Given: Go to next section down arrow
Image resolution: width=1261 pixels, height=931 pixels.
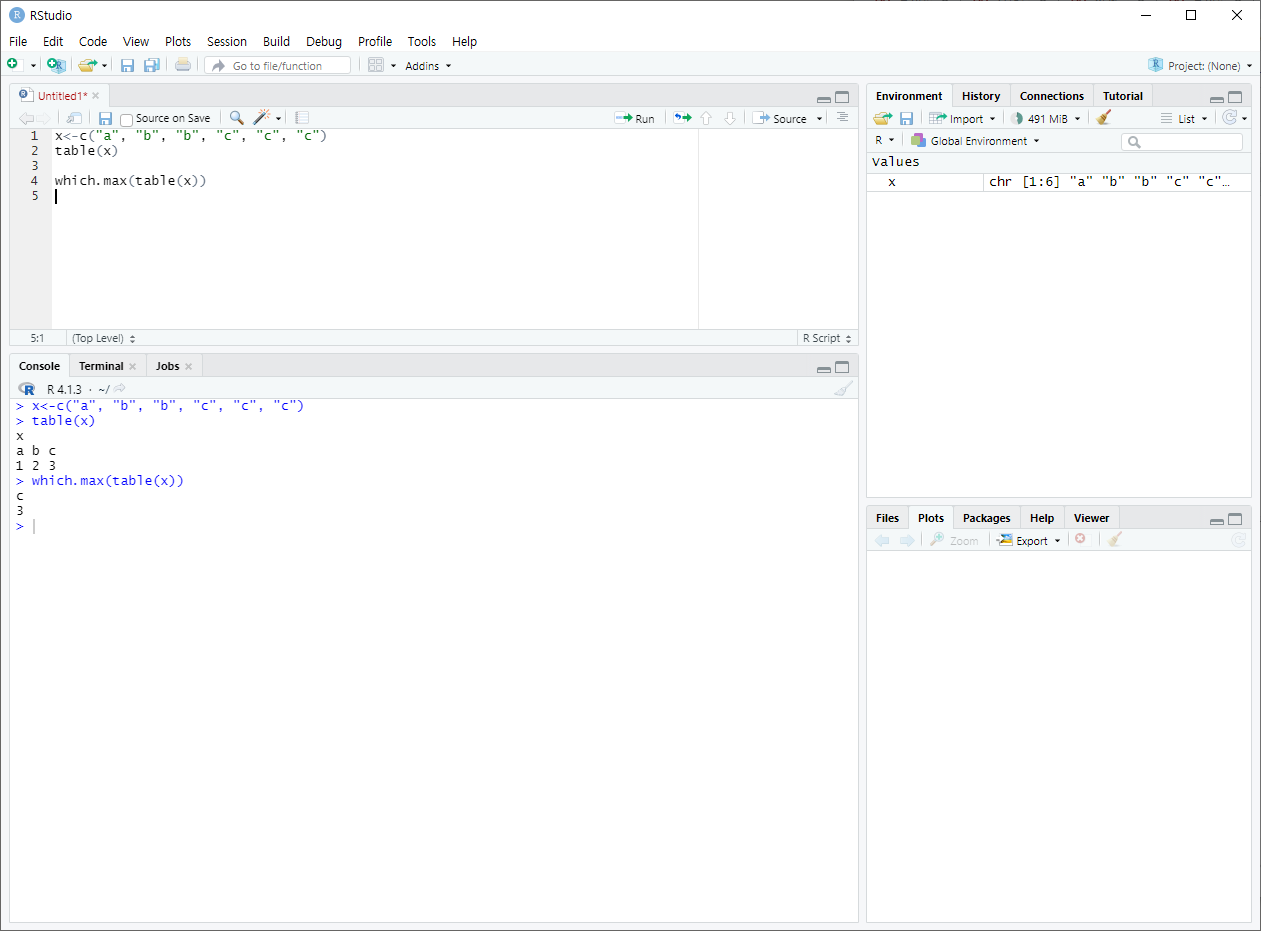Looking at the screenshot, I should (730, 118).
